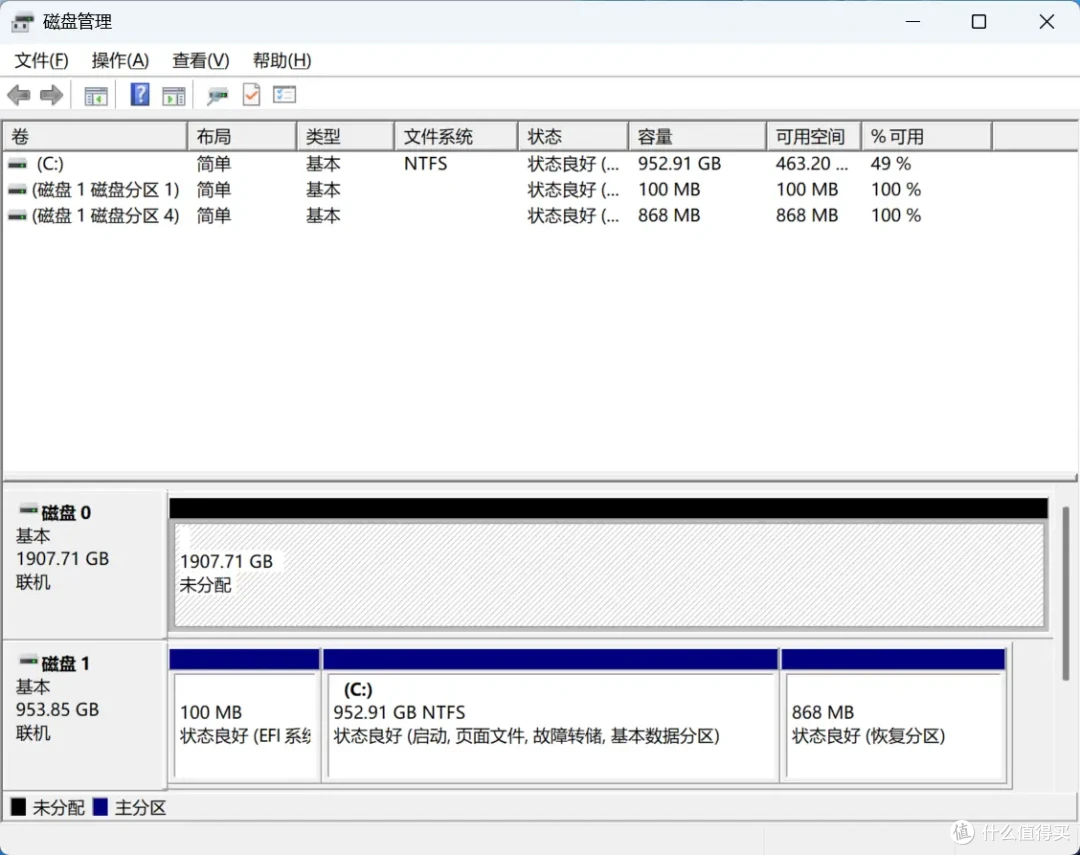Viewport: 1080px width, 855px height.
Task: Click the properties checkmark toolbar icon
Action: tap(251, 94)
